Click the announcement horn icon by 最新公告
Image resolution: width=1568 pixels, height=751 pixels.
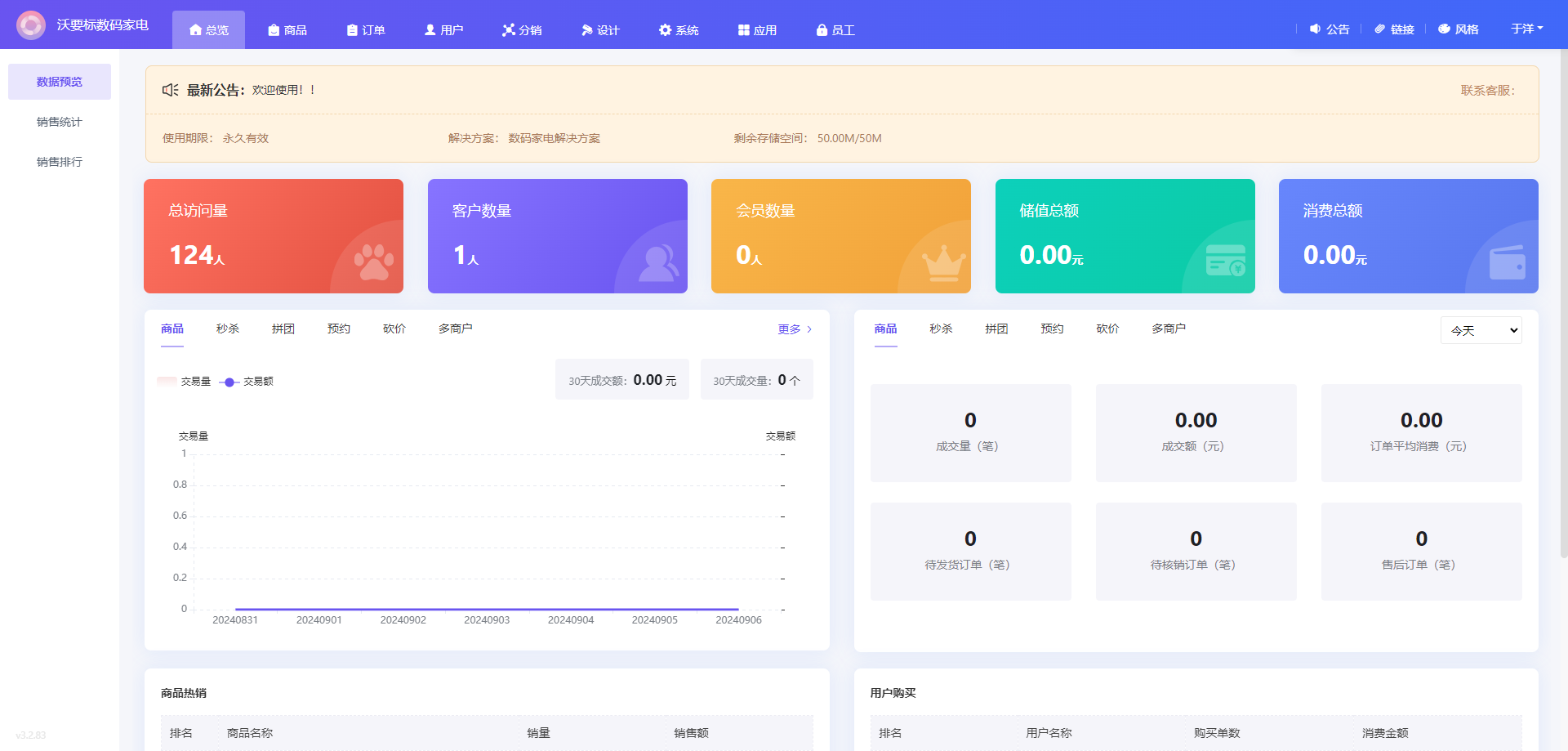pos(170,90)
